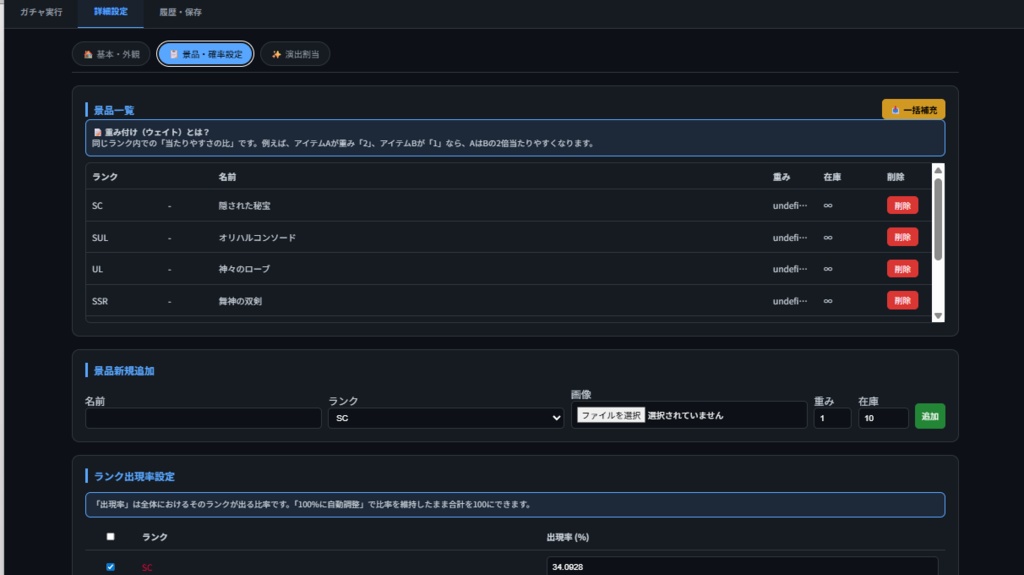Click the green 追加 button

pyautogui.click(x=930, y=416)
